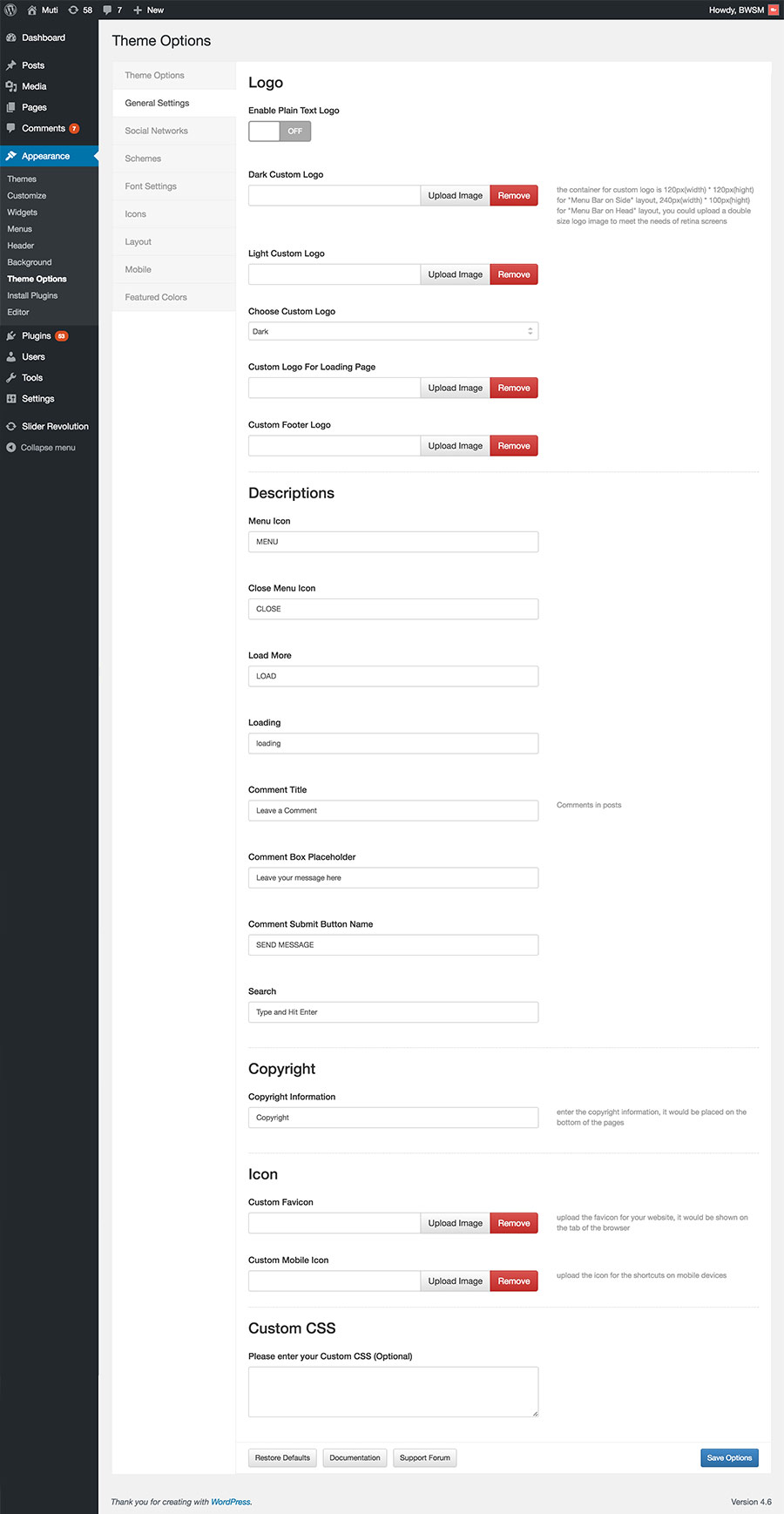Screen dimensions: 784x1514
Task: Open the Background submenu item
Action: [30, 261]
